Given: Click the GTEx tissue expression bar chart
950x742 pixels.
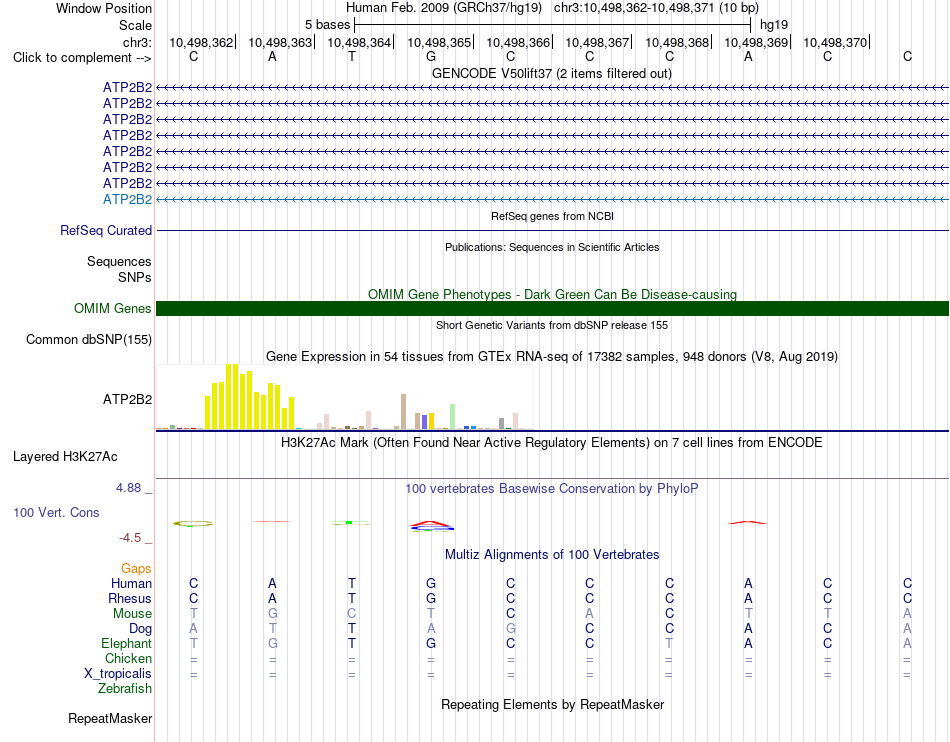Looking at the screenshot, I should coord(345,397).
